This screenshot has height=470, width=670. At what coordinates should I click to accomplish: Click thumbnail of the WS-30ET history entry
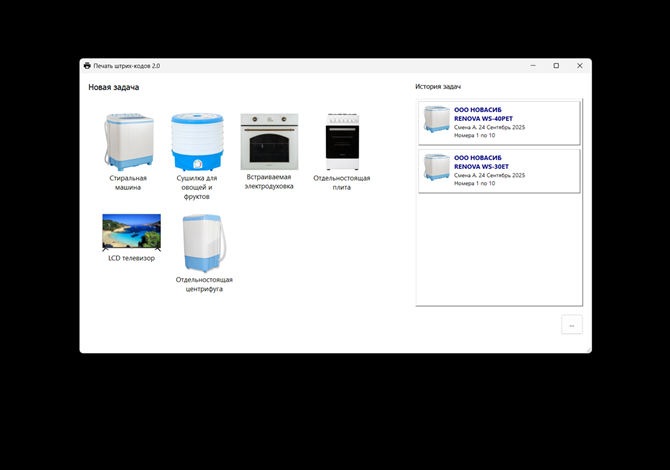(436, 167)
